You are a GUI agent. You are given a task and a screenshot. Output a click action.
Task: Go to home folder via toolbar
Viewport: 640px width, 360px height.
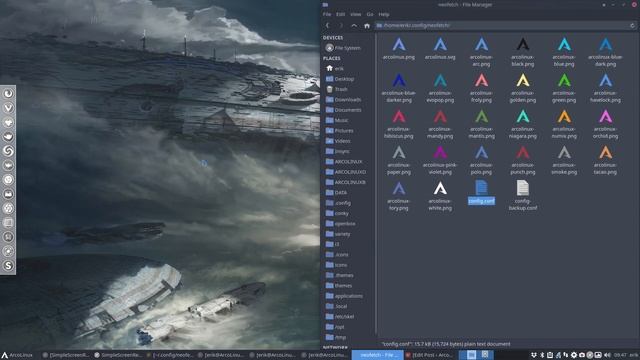pyautogui.click(x=367, y=25)
